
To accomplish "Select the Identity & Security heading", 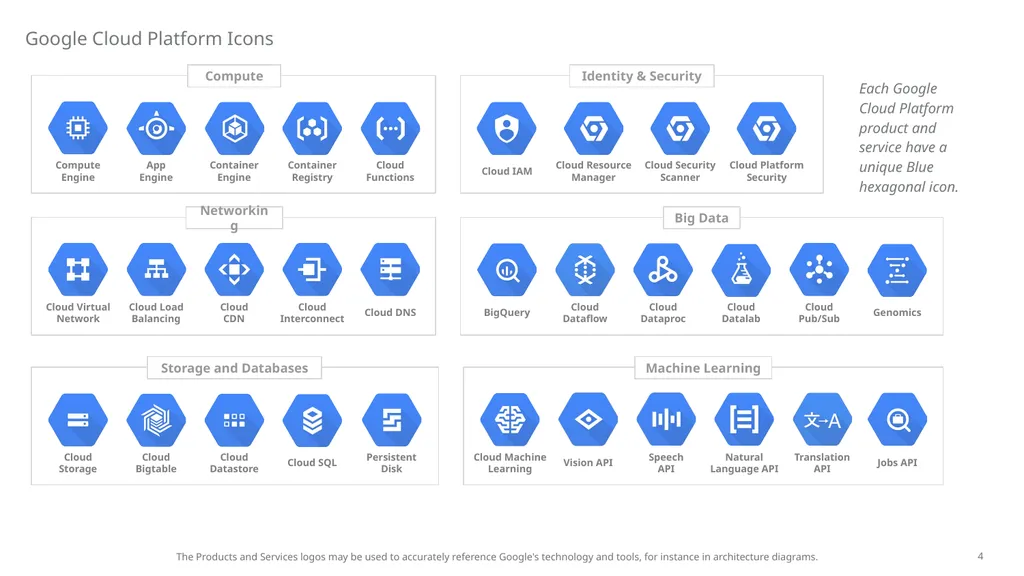I will pyautogui.click(x=641, y=76).
